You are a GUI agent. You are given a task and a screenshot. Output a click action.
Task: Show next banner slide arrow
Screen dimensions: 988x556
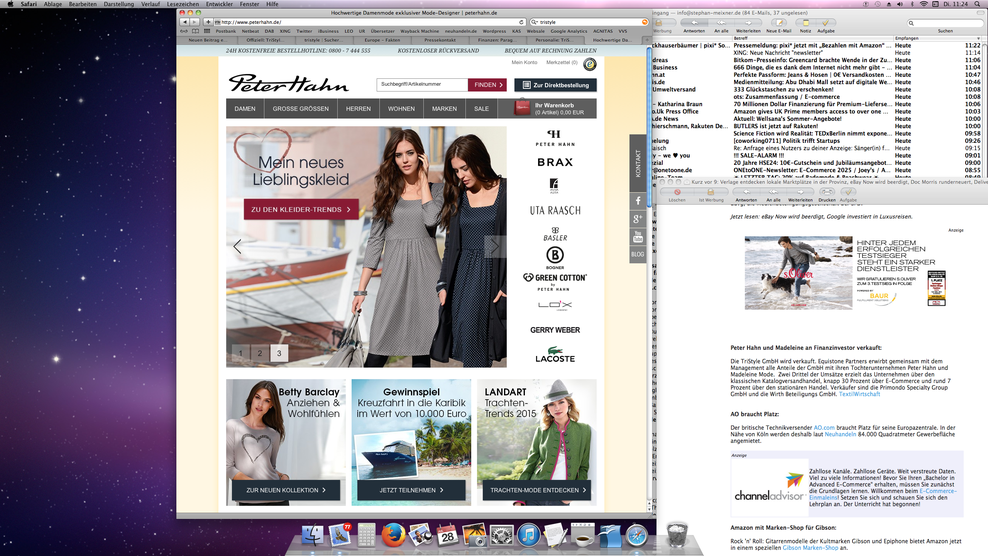tap(495, 246)
